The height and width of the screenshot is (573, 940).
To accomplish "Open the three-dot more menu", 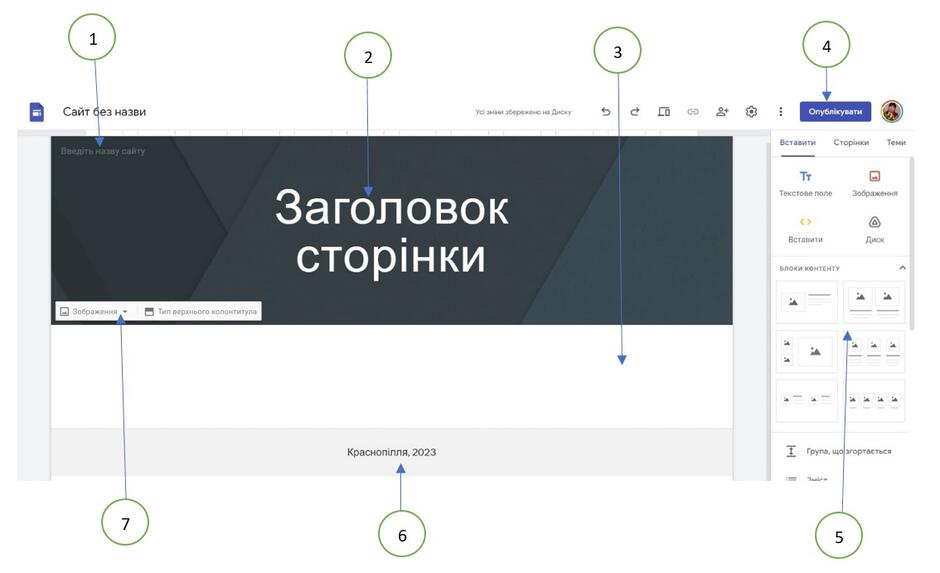I will coord(781,111).
